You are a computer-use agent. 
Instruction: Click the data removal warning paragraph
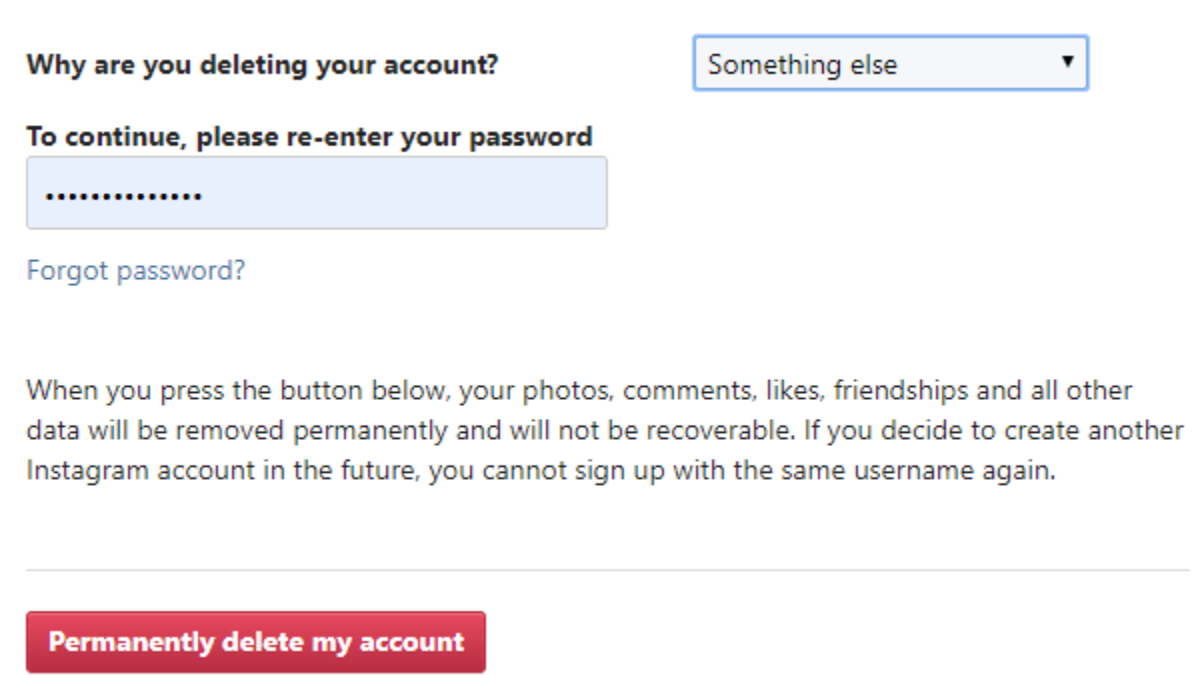click(x=600, y=431)
